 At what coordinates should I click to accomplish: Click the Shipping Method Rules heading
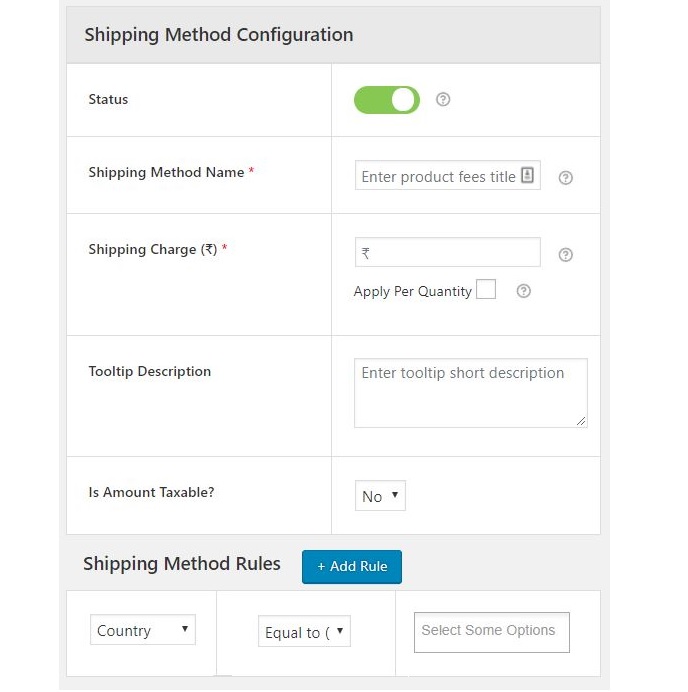182,564
